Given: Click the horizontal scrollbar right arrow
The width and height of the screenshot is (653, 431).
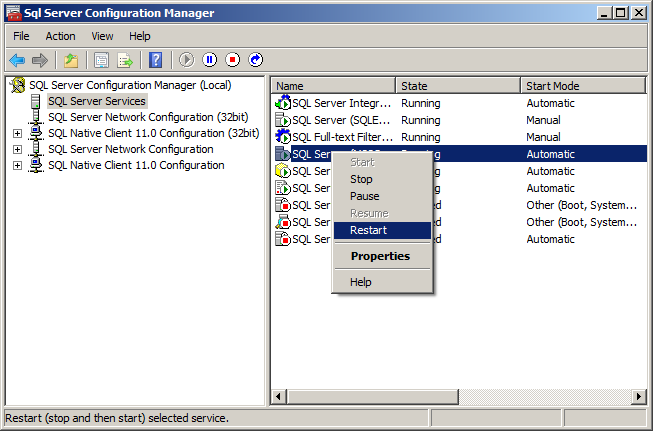Looking at the screenshot, I should click(x=638, y=396).
